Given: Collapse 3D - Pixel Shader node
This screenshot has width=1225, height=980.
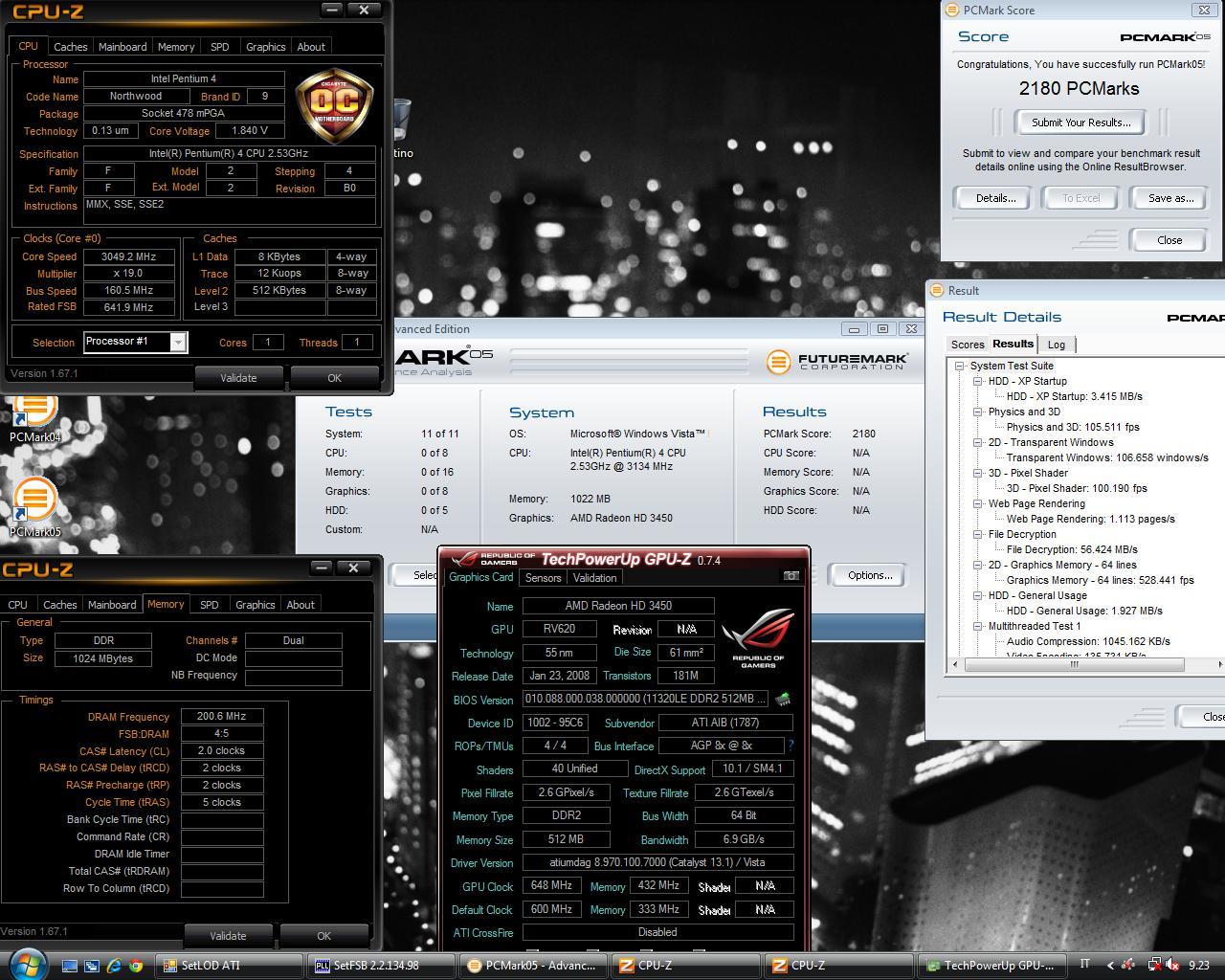Looking at the screenshot, I should pyautogui.click(x=978, y=473).
